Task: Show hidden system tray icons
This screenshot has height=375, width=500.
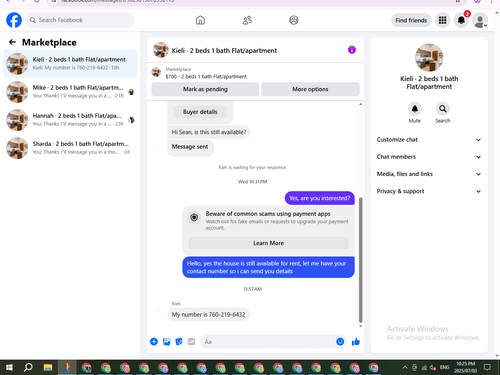Action: click(405, 367)
